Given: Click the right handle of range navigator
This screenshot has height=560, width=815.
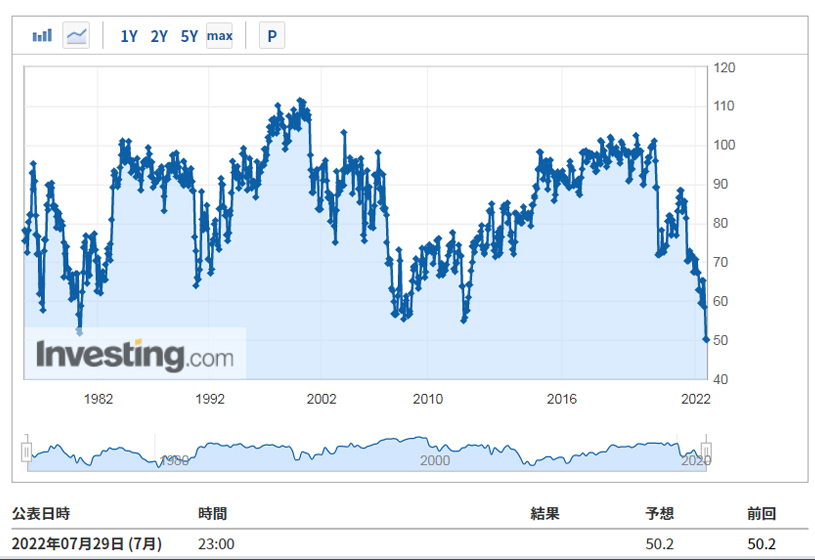Looking at the screenshot, I should click(x=705, y=451).
